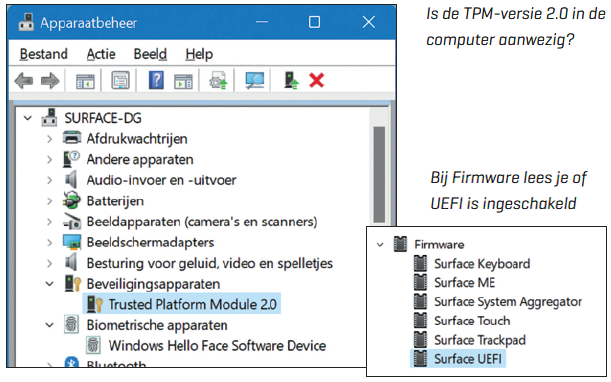
Task: Click the Afdrukwachtrijen printer icon
Action: point(72,138)
